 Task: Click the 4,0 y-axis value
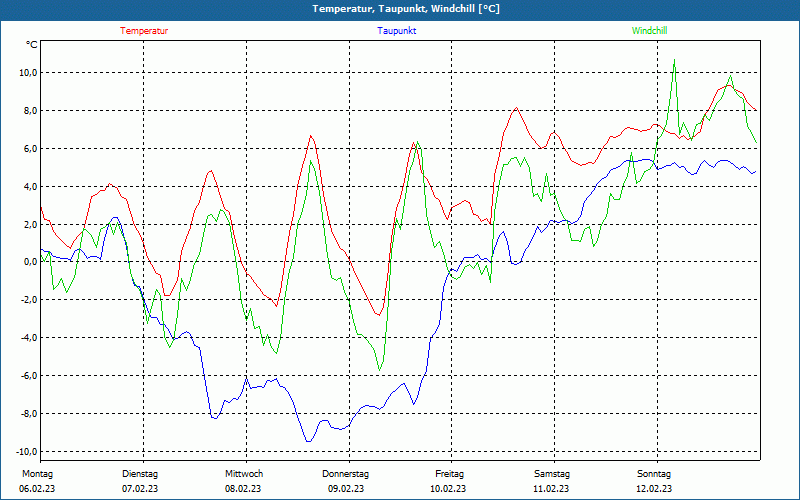tap(30, 187)
